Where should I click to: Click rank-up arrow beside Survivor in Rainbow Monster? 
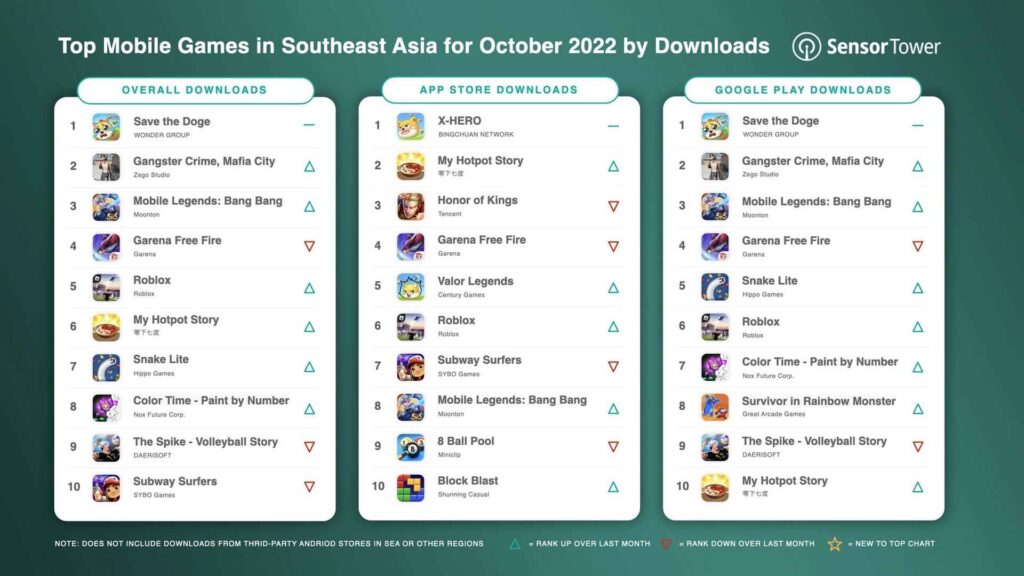coord(918,409)
